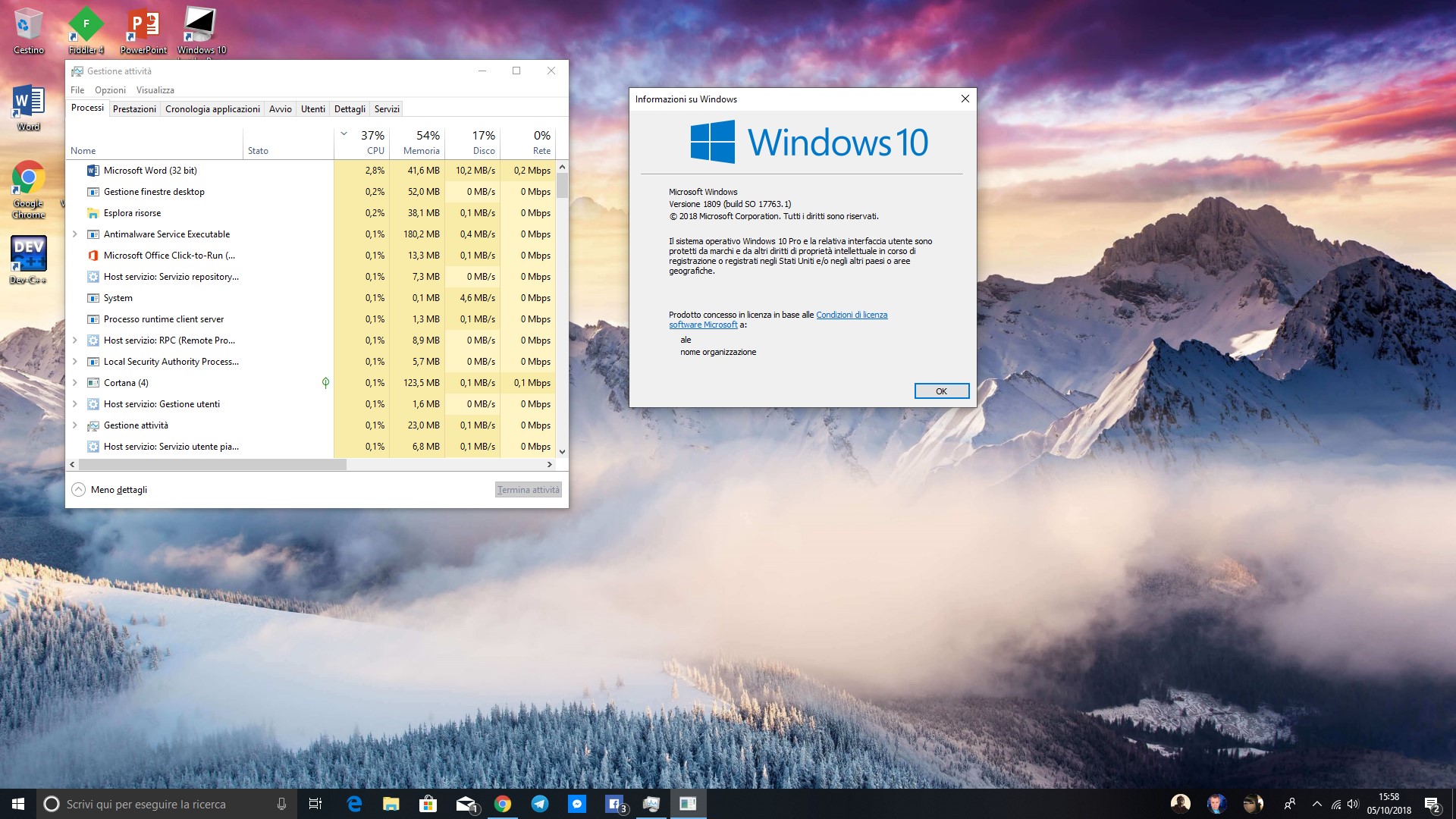
Task: Click Cortana green leaf status icon
Action: [325, 383]
